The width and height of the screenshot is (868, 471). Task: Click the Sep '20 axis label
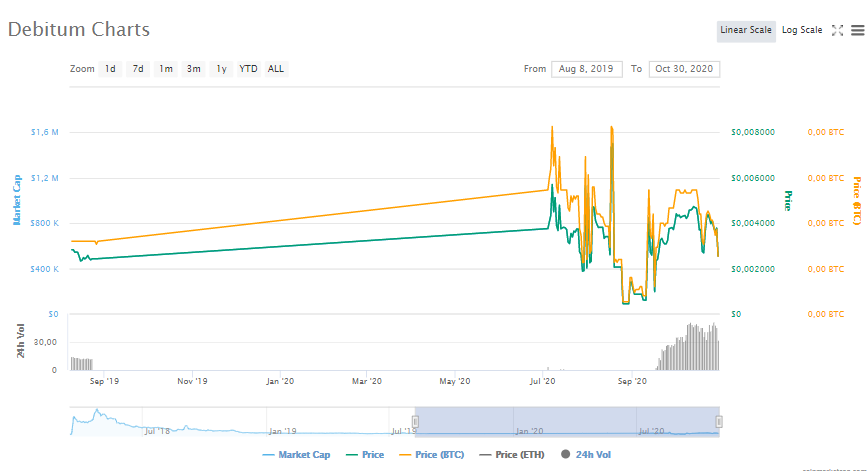(x=632, y=381)
